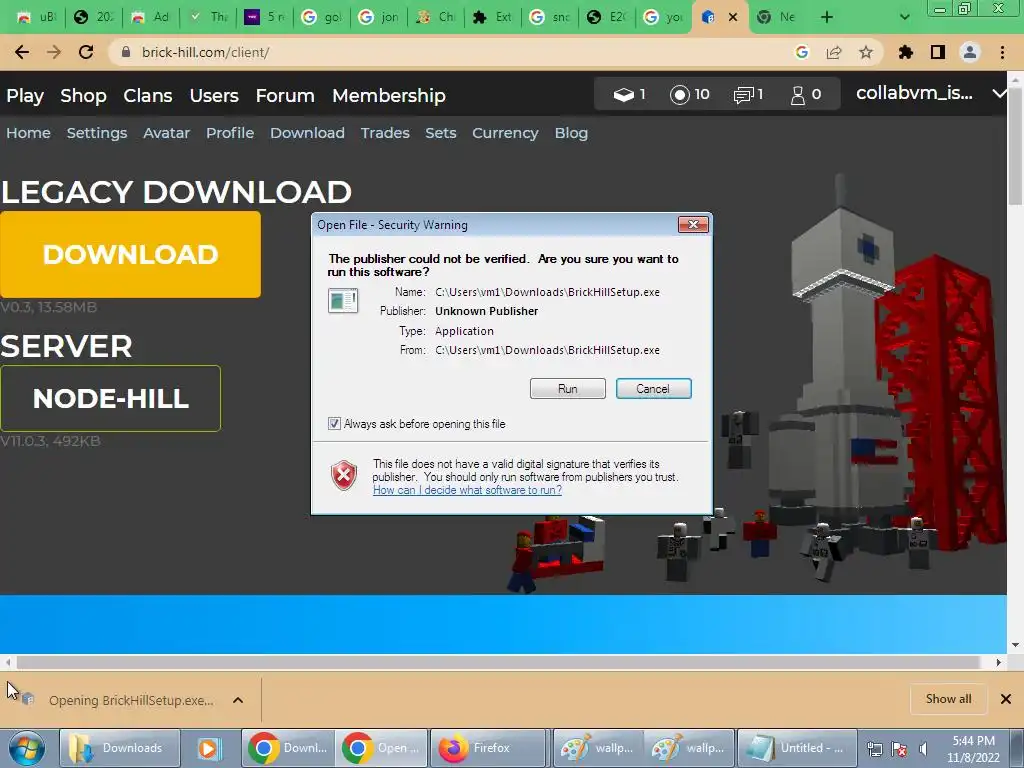Viewport: 1024px width, 768px height.
Task: Open the Sets page link
Action: (441, 133)
